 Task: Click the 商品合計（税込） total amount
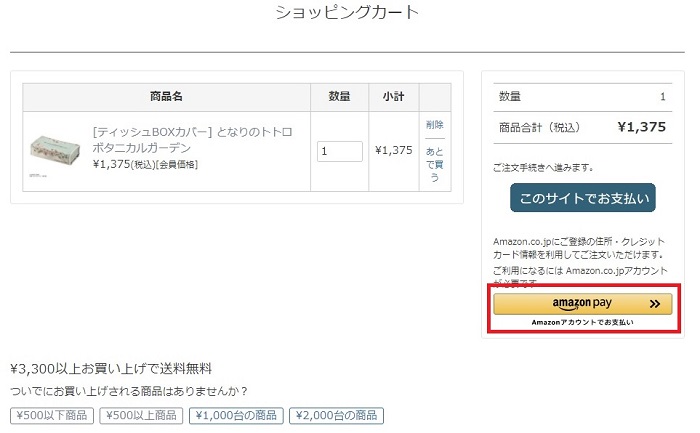[x=641, y=127]
